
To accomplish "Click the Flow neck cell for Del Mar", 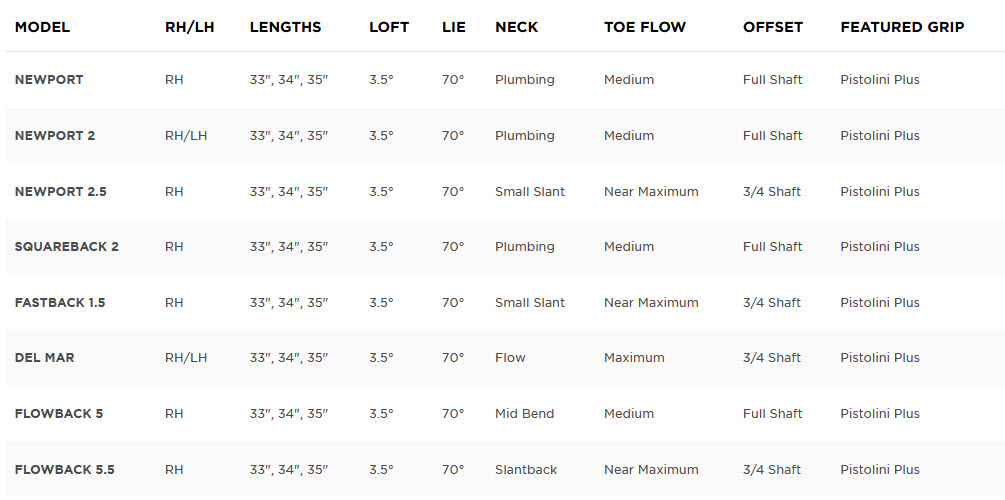I will tap(510, 358).
